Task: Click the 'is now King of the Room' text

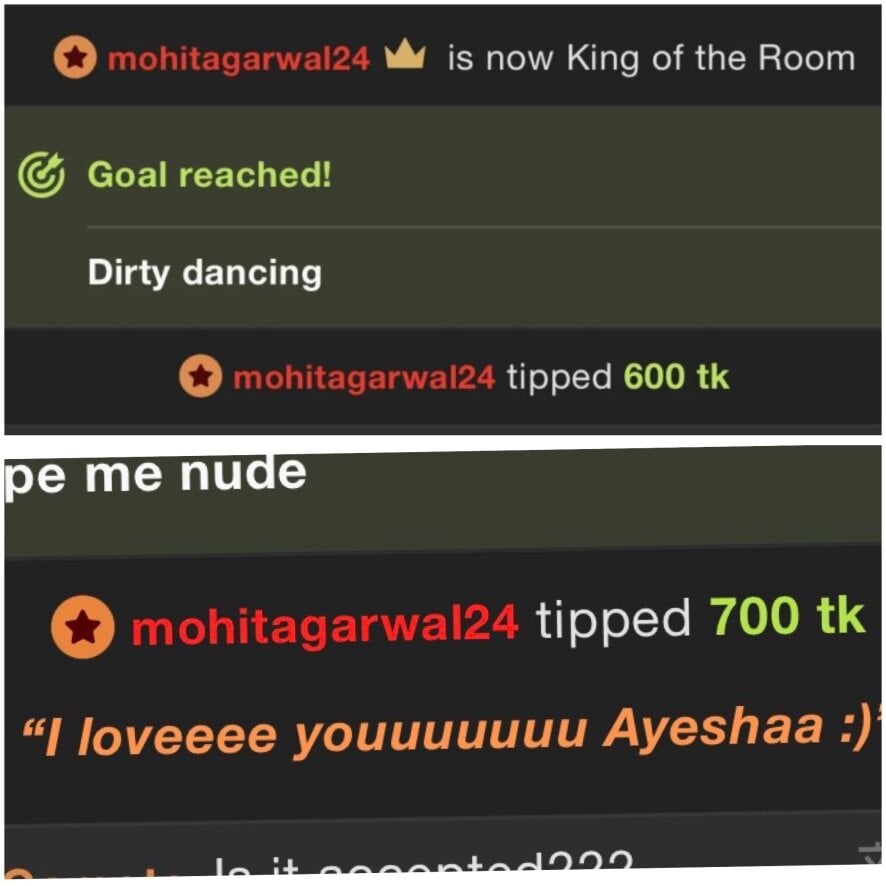Action: point(652,58)
